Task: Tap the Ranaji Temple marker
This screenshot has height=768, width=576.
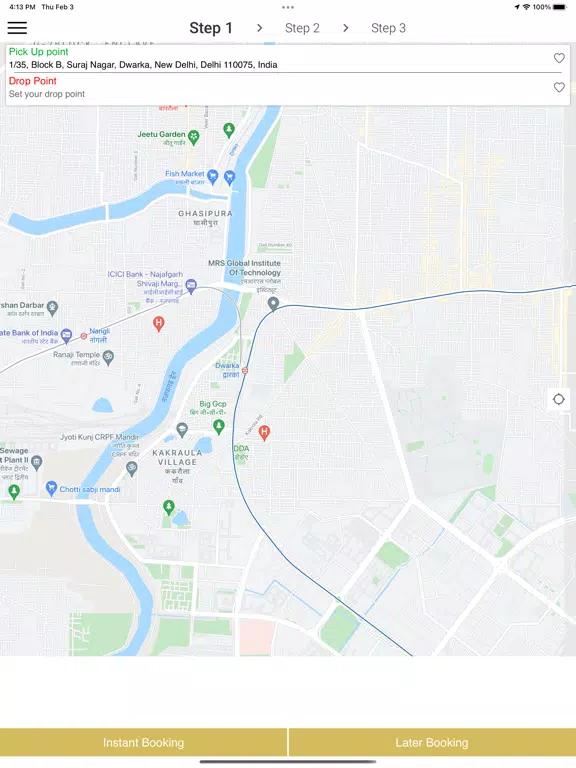Action: 109,358
